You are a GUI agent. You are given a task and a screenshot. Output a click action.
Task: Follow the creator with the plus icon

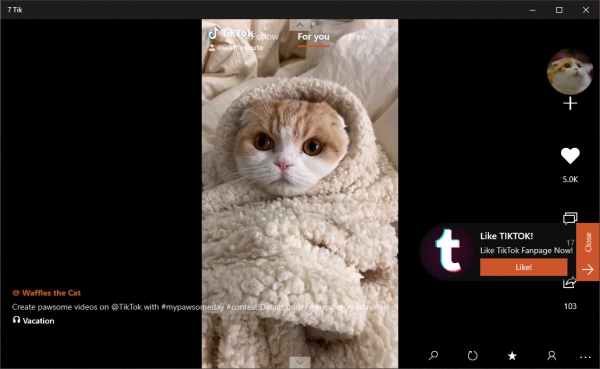570,103
